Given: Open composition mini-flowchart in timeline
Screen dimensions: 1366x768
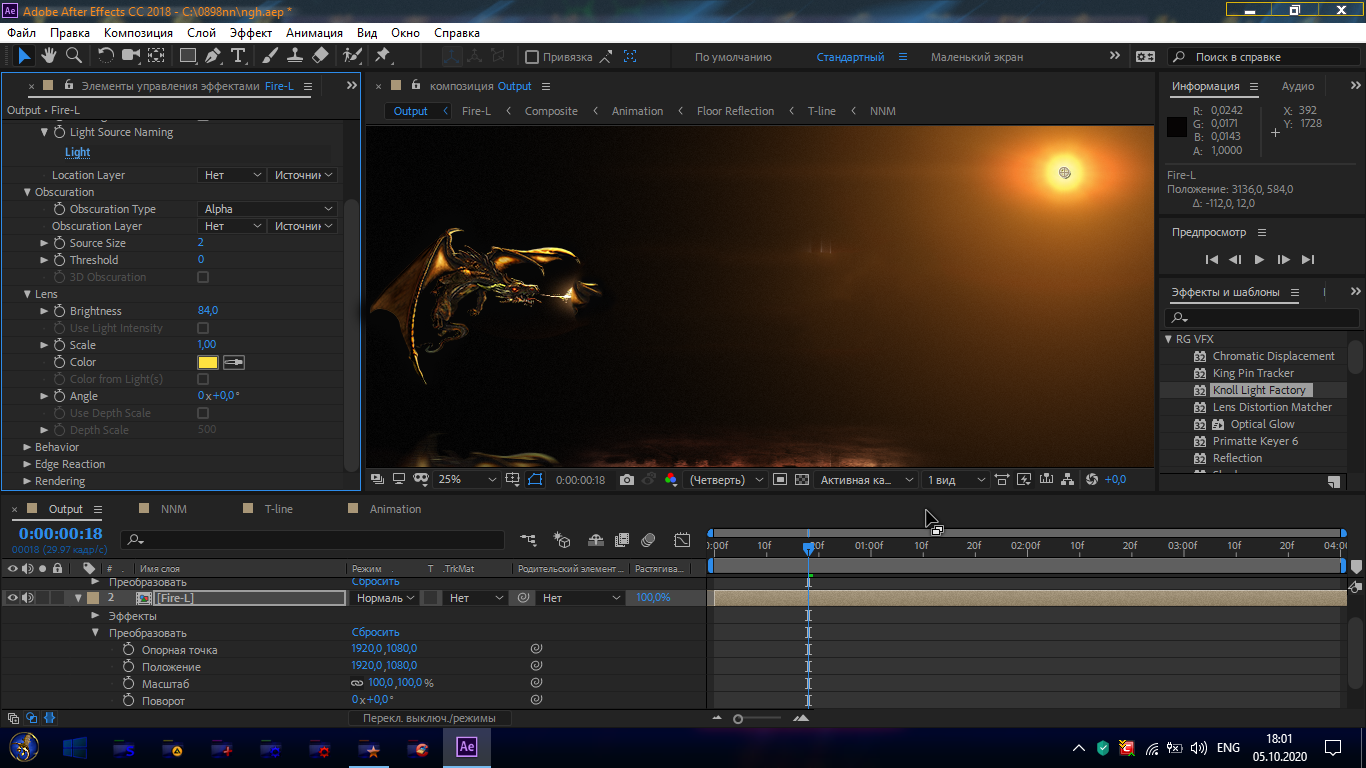Looking at the screenshot, I should click(x=527, y=540).
